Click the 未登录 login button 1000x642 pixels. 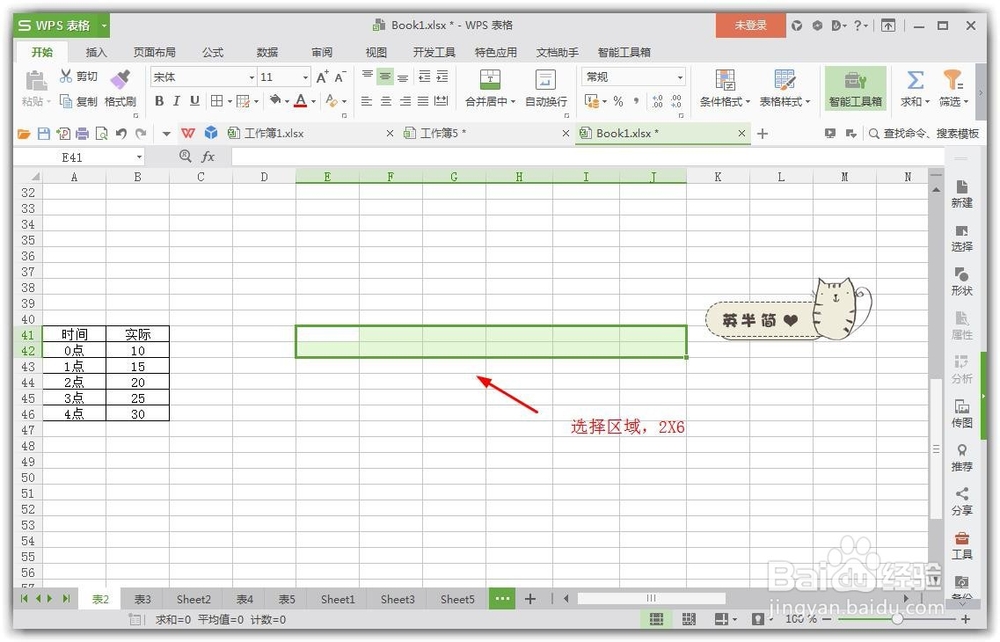pos(749,24)
